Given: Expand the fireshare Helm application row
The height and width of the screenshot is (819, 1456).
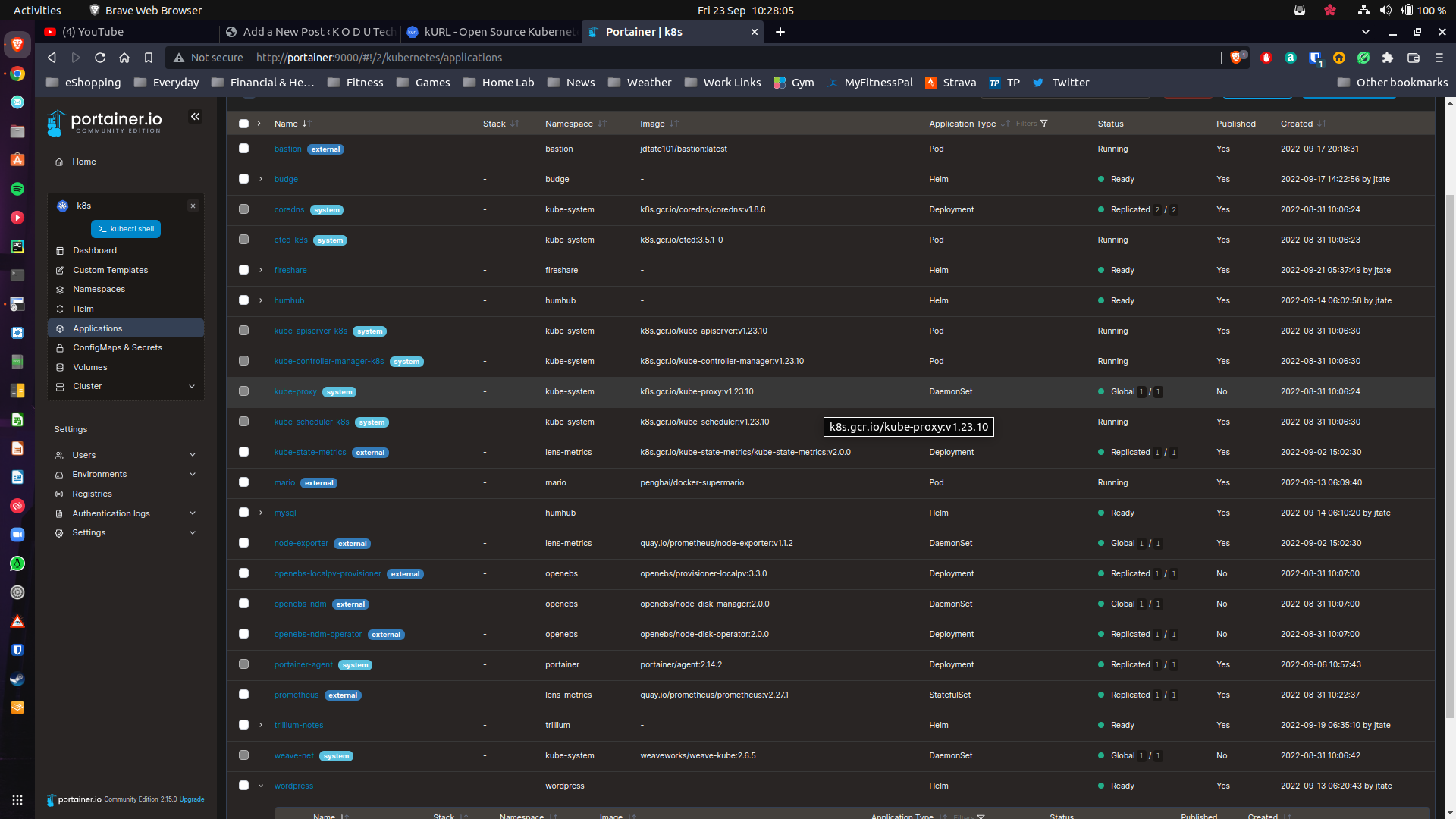Looking at the screenshot, I should [261, 271].
